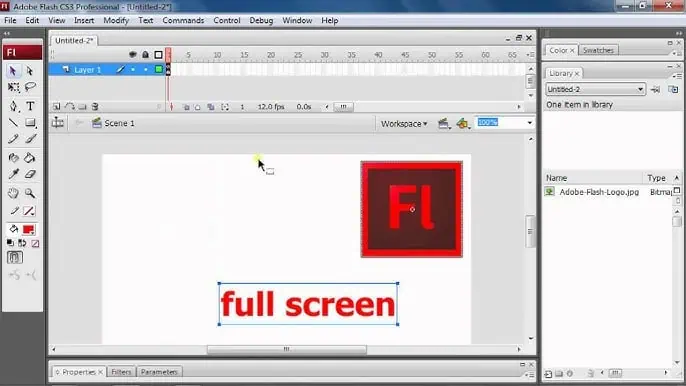Select the Lasso tool

(x=30, y=87)
